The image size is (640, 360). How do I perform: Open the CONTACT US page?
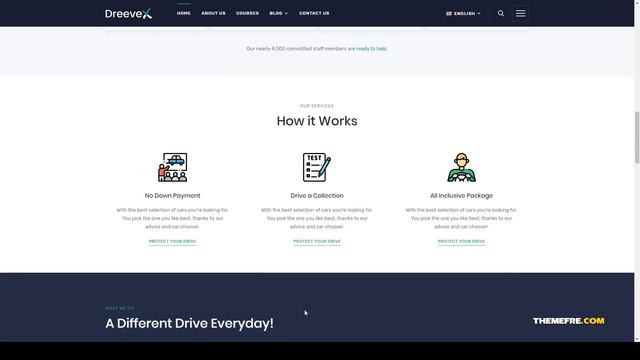pyautogui.click(x=314, y=13)
